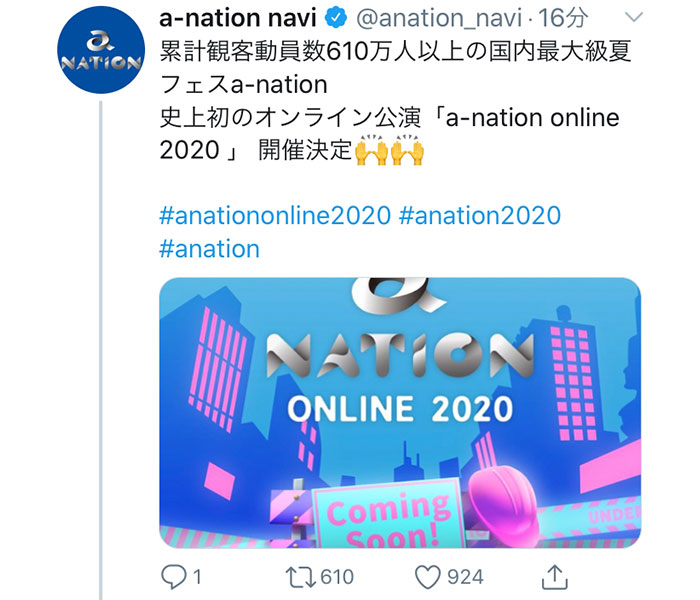The image size is (700, 600).
Task: Open the #anationonline2020 hashtag
Action: point(275,215)
